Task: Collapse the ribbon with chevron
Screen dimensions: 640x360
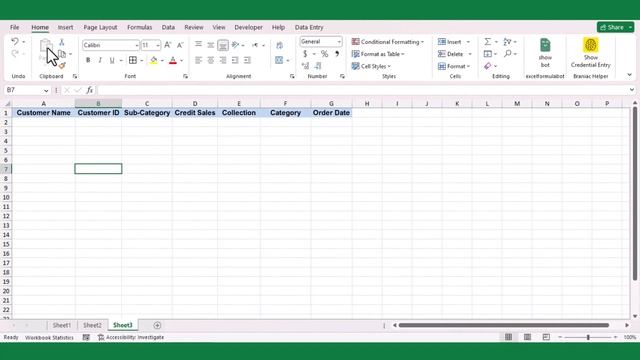Action: 629,75
